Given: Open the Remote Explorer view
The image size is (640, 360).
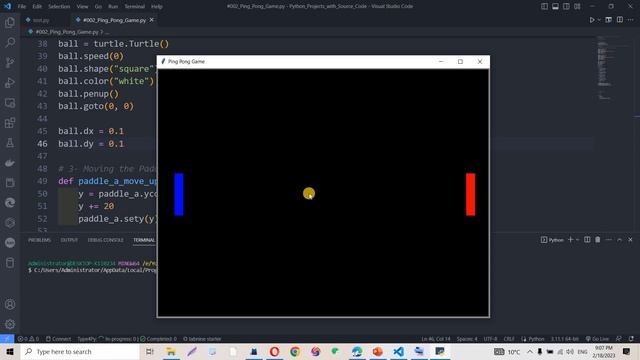Looking at the screenshot, I should tap(10, 102).
